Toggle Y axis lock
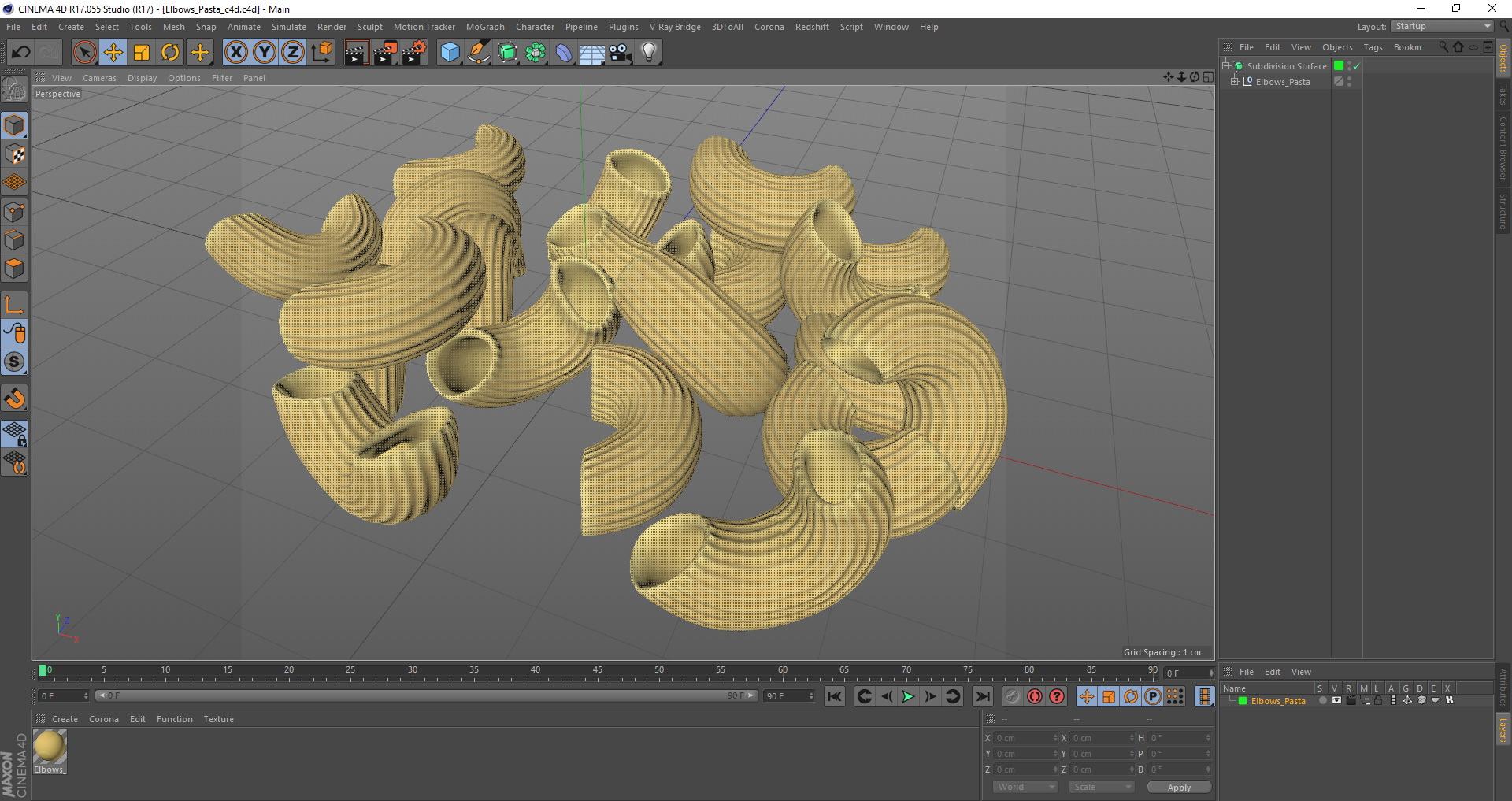Viewport: 1512px width, 801px height. point(265,53)
